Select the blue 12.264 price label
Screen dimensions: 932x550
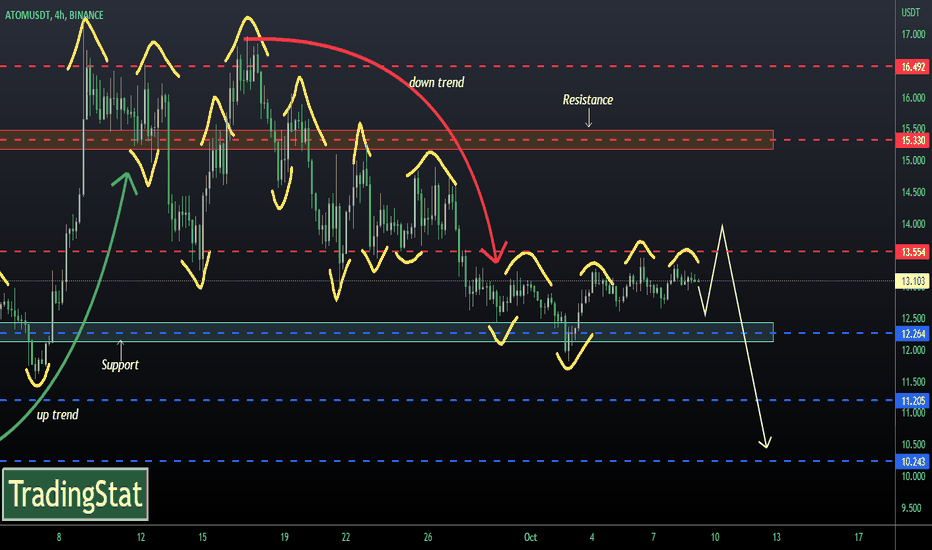tap(912, 334)
